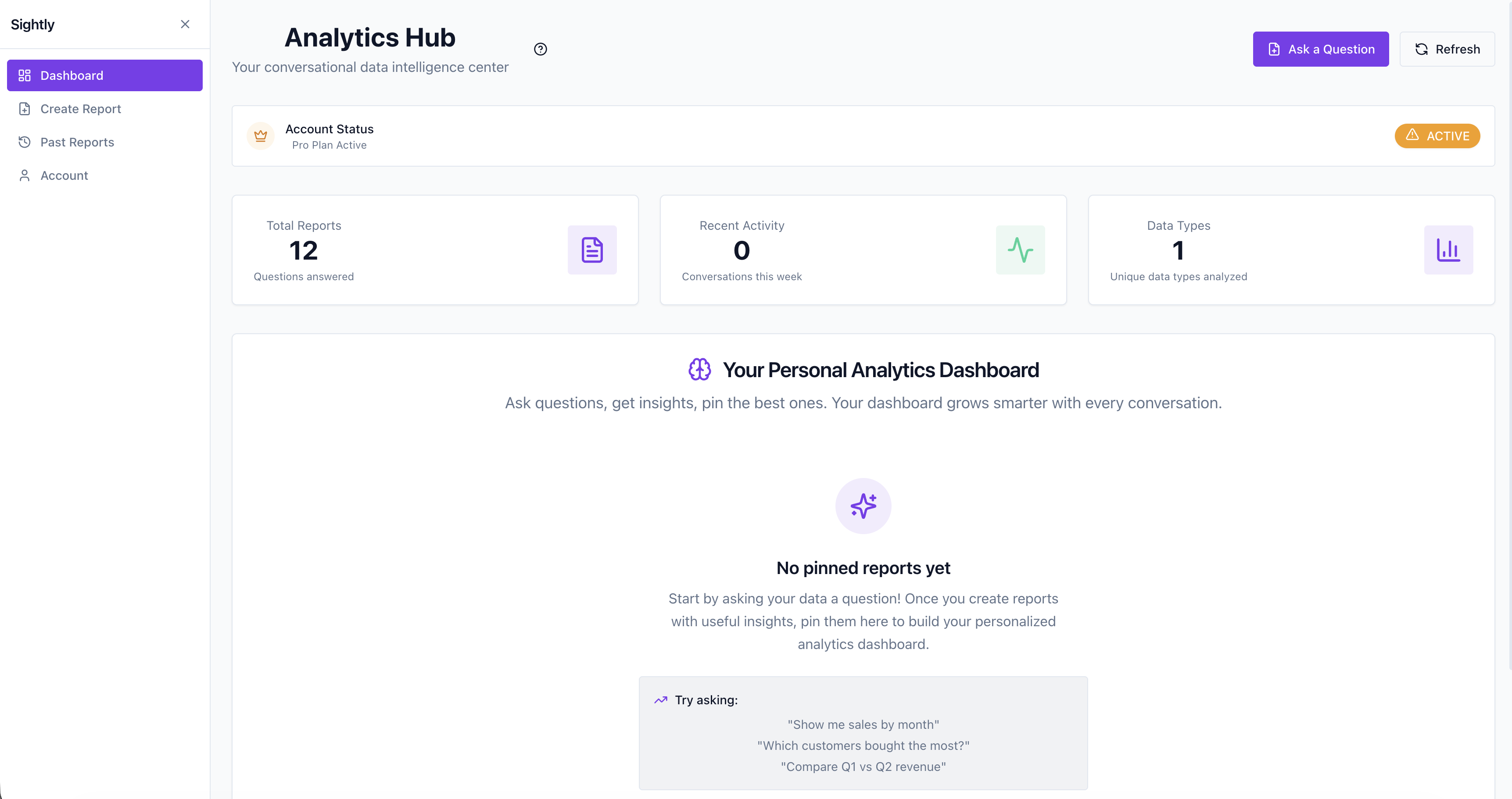Close the Sightly sidebar
The width and height of the screenshot is (1512, 799).
(185, 24)
